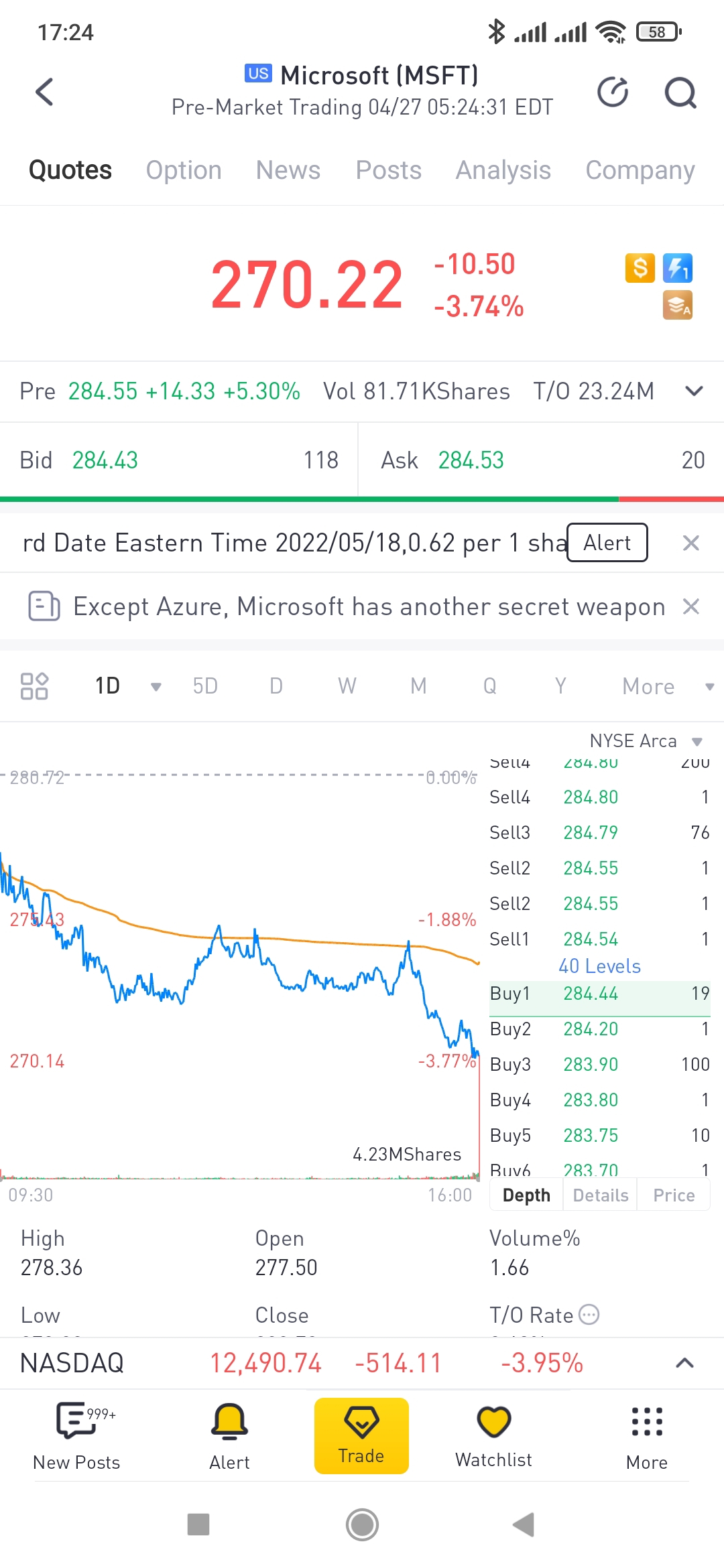724x1568 pixels.
Task: Open the chart layout grid icon
Action: click(34, 686)
